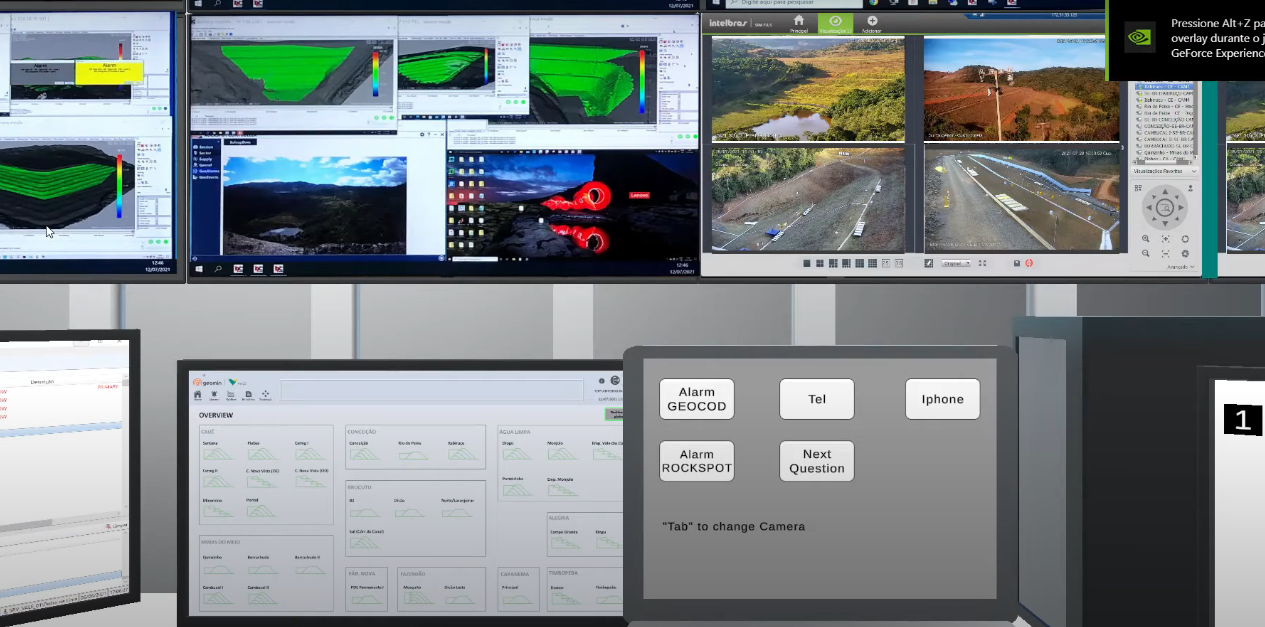Select the red hillside pole camera feed

pos(1020,89)
